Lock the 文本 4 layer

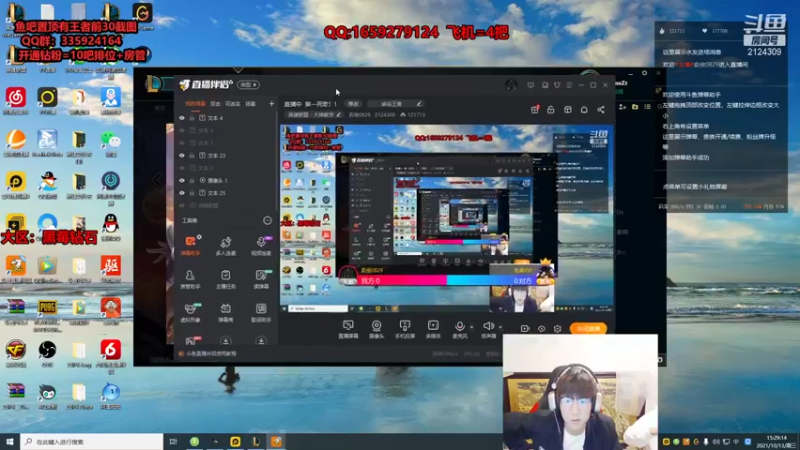point(192,118)
